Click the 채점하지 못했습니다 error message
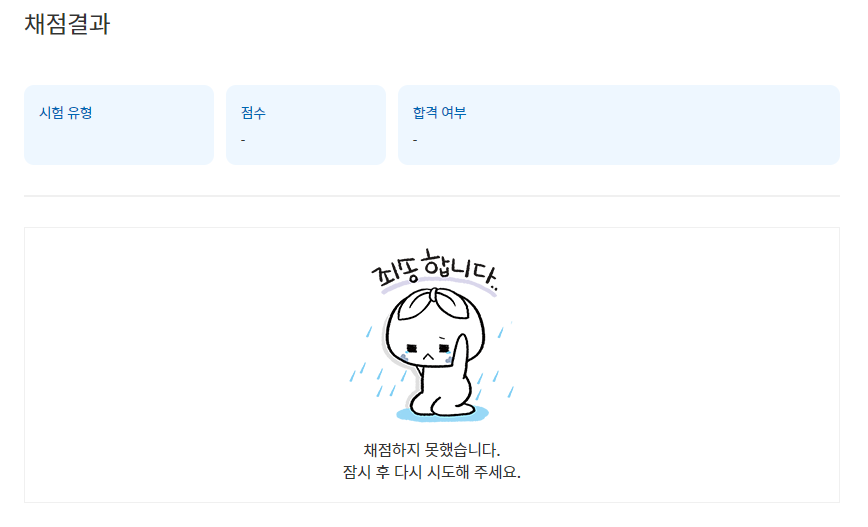Viewport: 868px width, 527px height. [x=432, y=450]
